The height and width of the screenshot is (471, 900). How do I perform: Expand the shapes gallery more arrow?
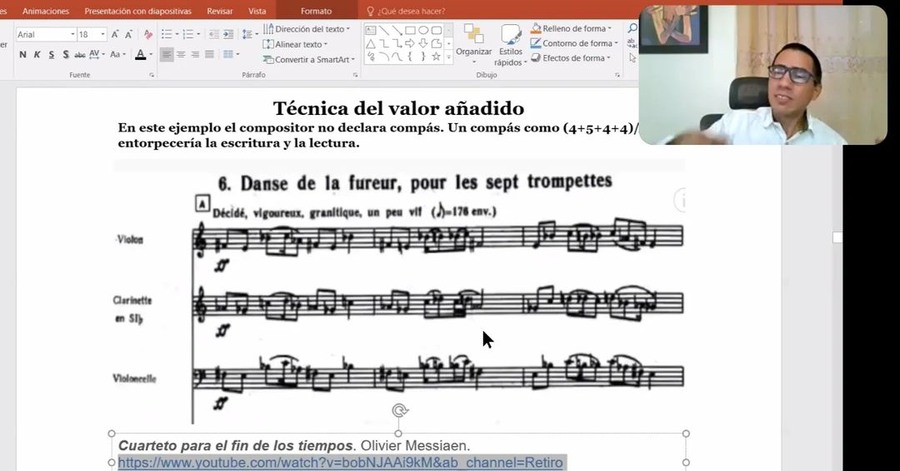pos(449,57)
